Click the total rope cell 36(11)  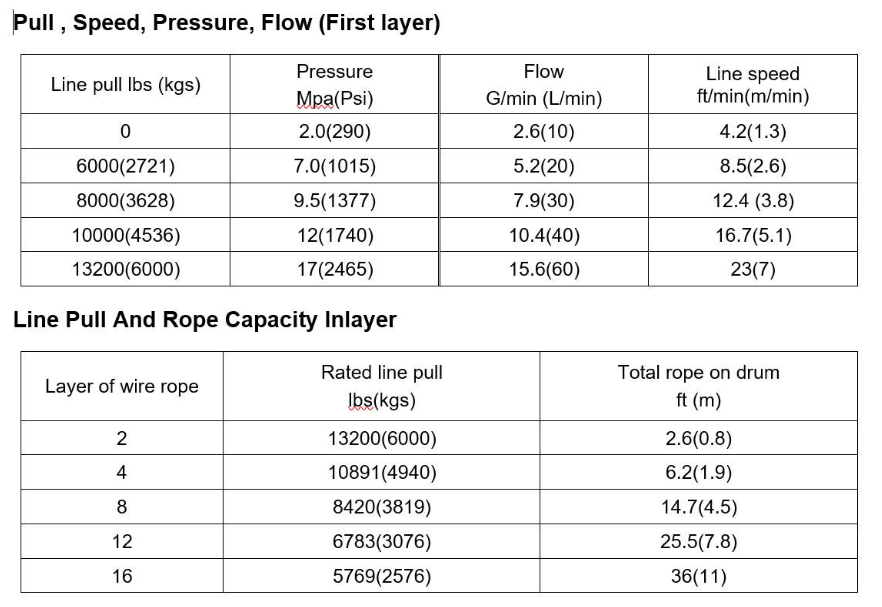[698, 576]
